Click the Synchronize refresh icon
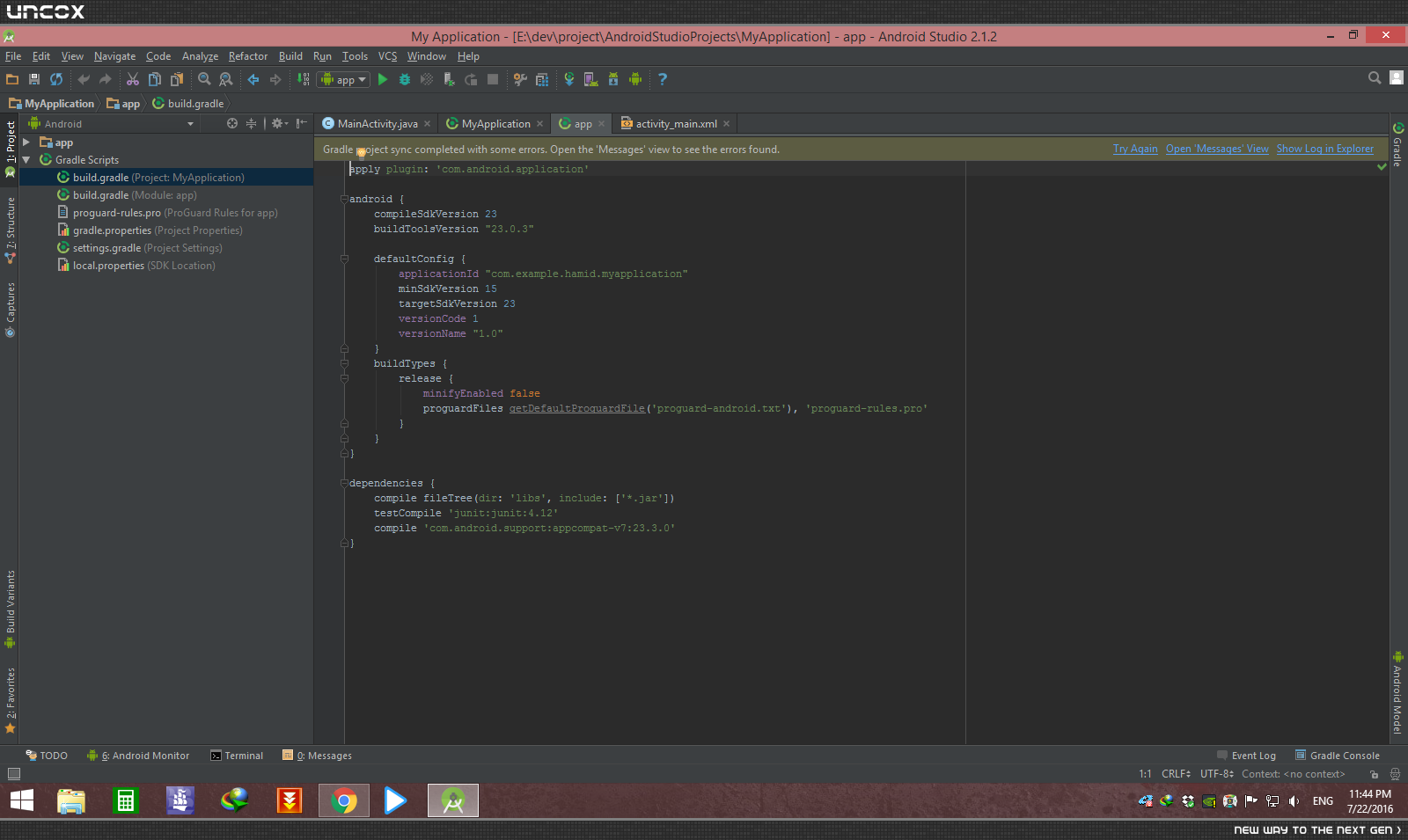This screenshot has width=1408, height=840. [56, 79]
